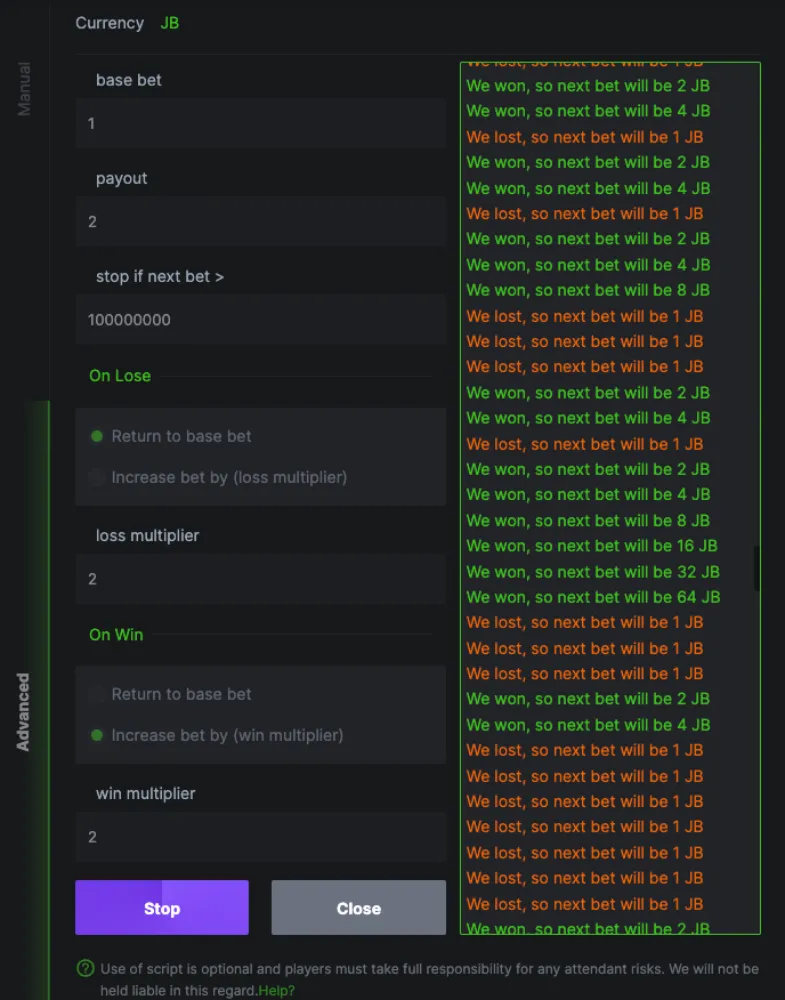
Task: Open the JB currency selector
Action: point(169,23)
